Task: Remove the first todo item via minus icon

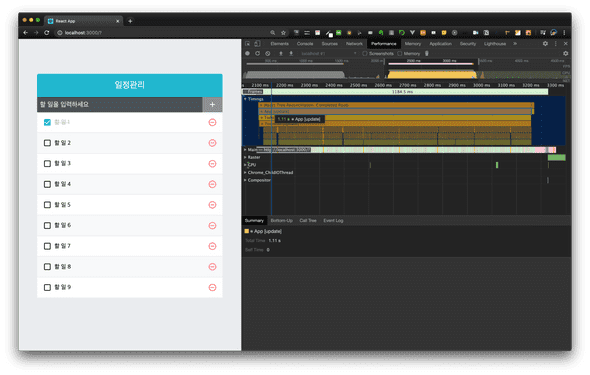Action: pyautogui.click(x=212, y=122)
